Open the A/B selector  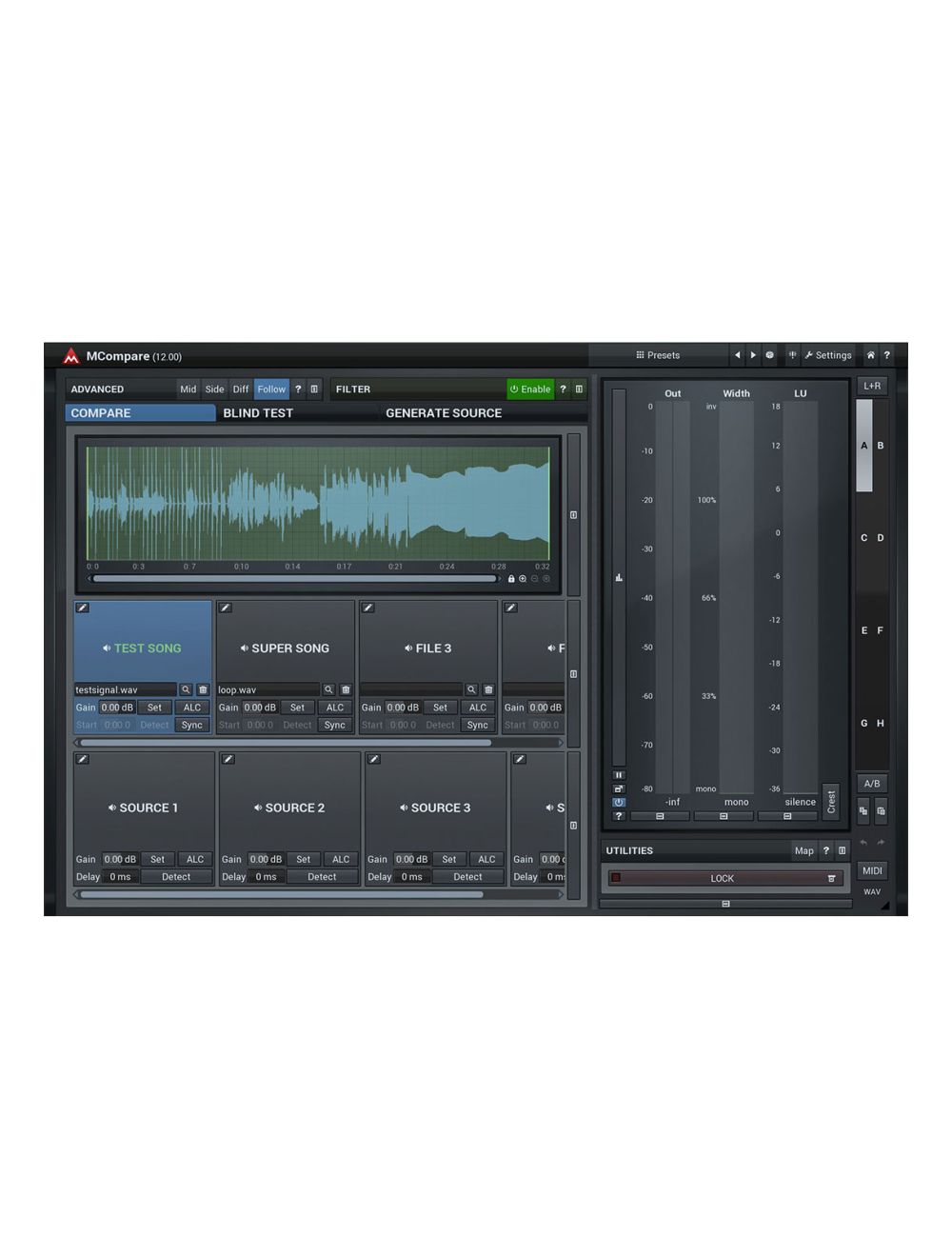coord(871,783)
